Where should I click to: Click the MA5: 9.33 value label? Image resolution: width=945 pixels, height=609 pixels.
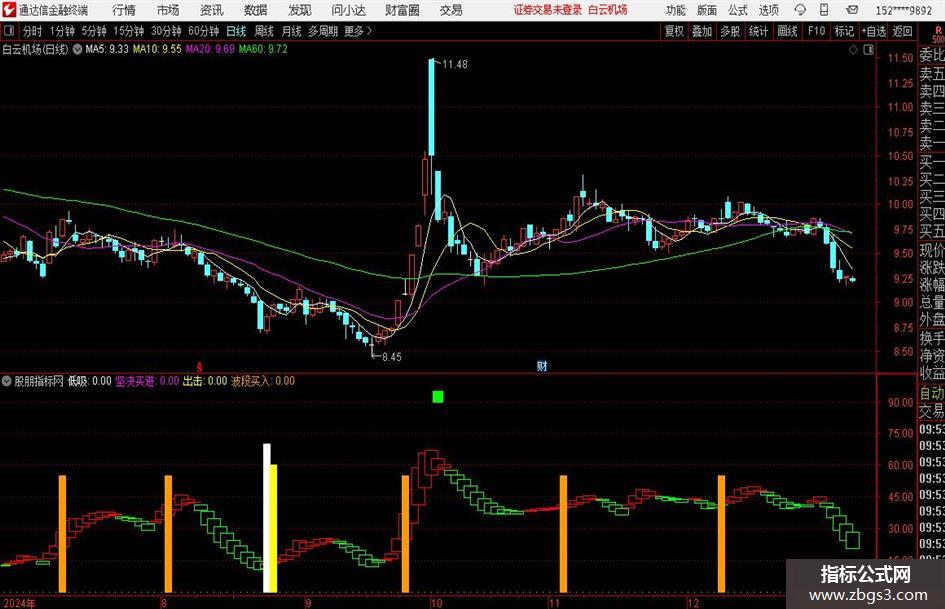pyautogui.click(x=107, y=49)
